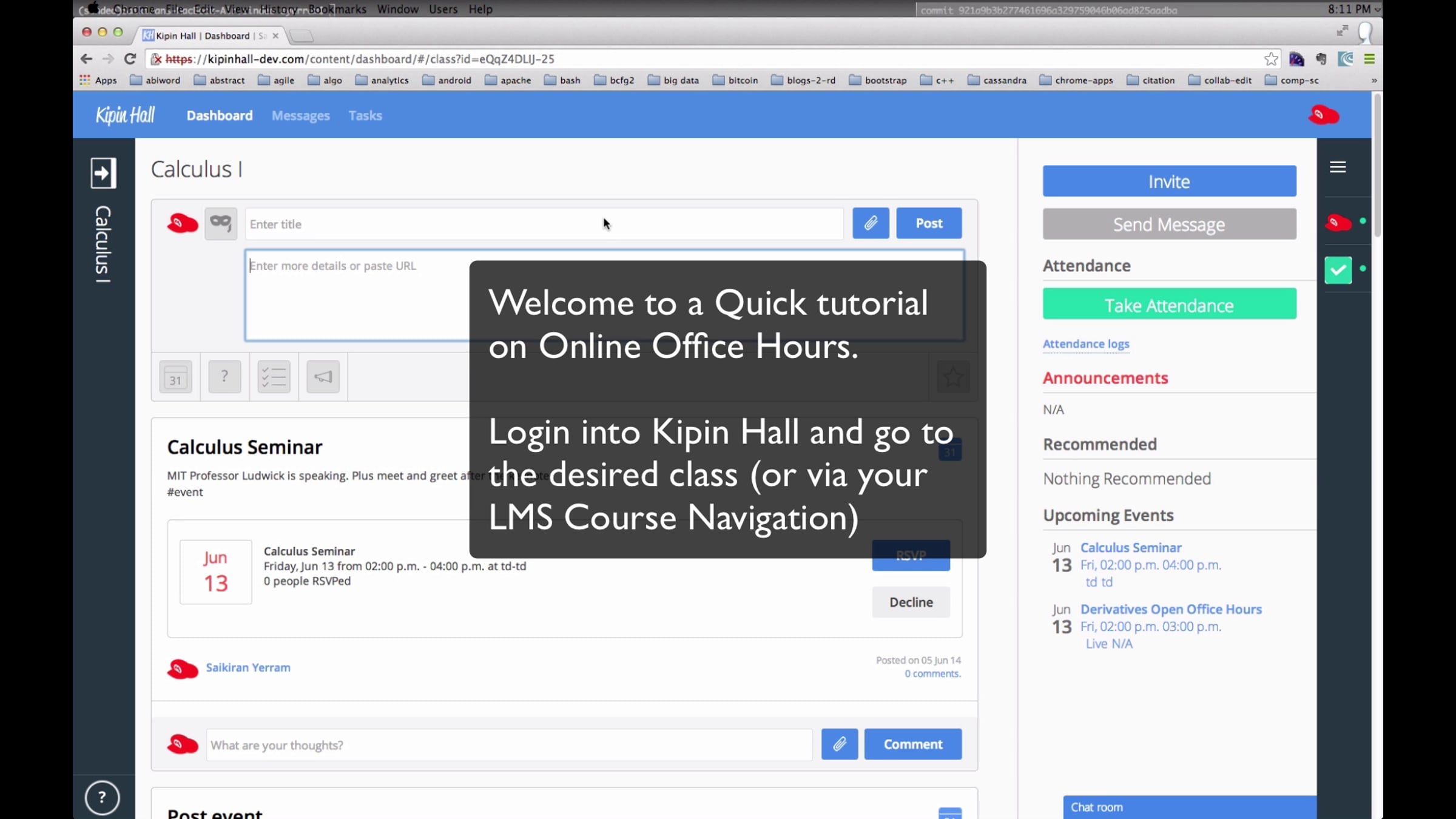The width and height of the screenshot is (1456, 819).
Task: Click the Post button
Action: [929, 223]
